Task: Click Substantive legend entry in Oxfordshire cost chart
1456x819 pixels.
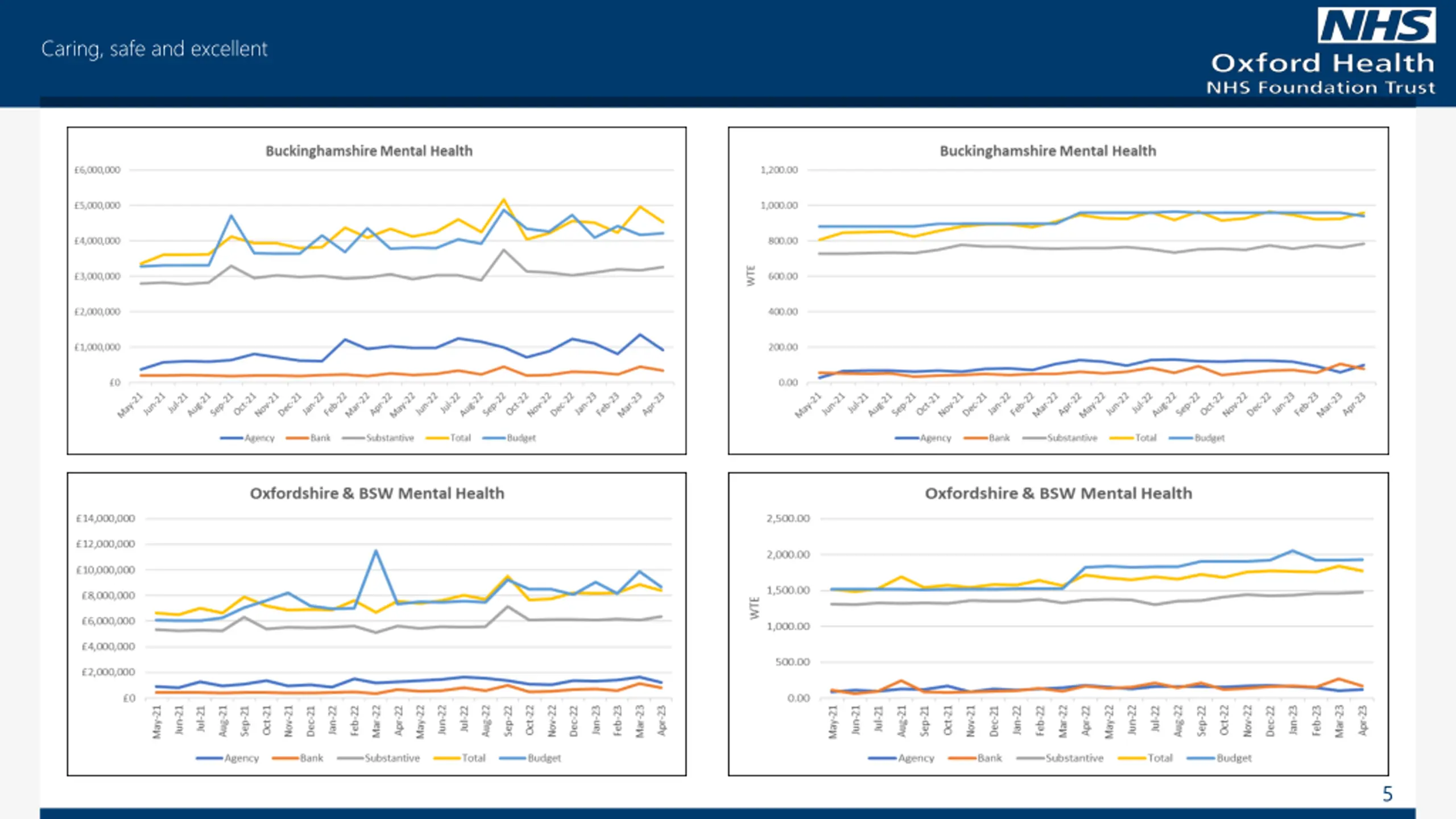Action: pos(378,758)
